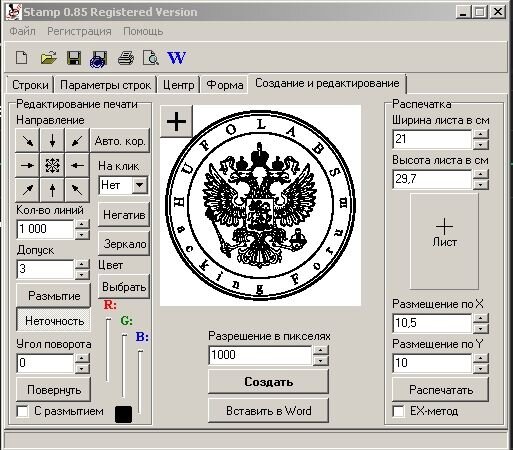Click the Stamp application title icon
The height and width of the screenshot is (450, 513).
(13, 12)
